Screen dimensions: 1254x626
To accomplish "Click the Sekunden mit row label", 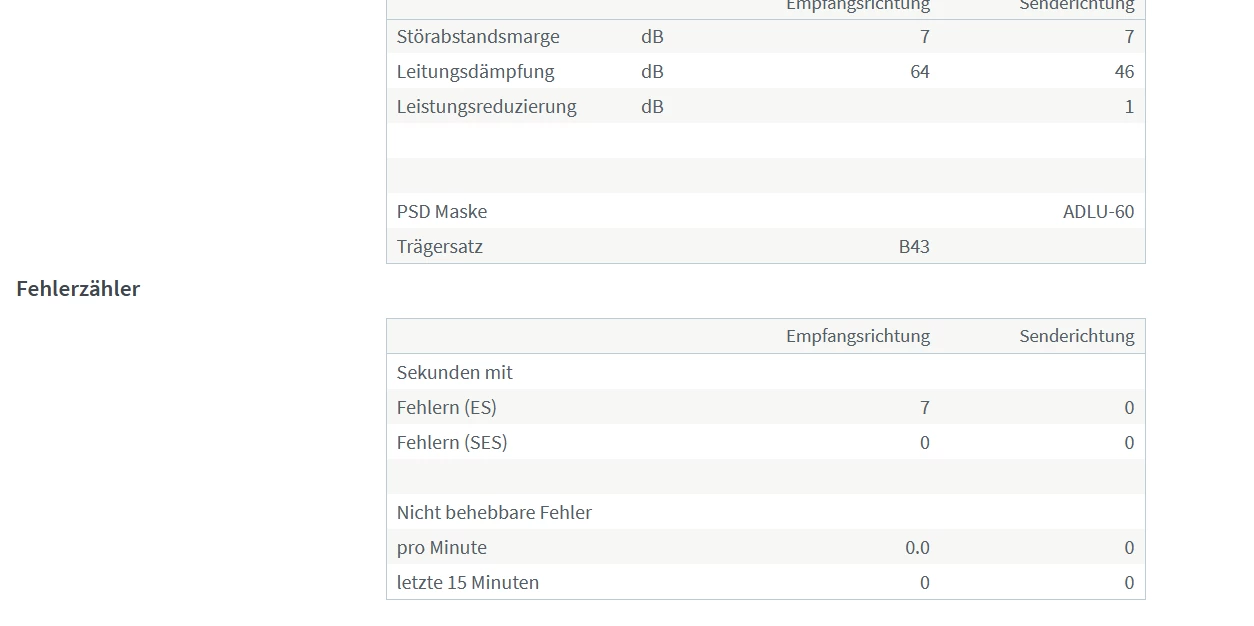I will pos(454,372).
